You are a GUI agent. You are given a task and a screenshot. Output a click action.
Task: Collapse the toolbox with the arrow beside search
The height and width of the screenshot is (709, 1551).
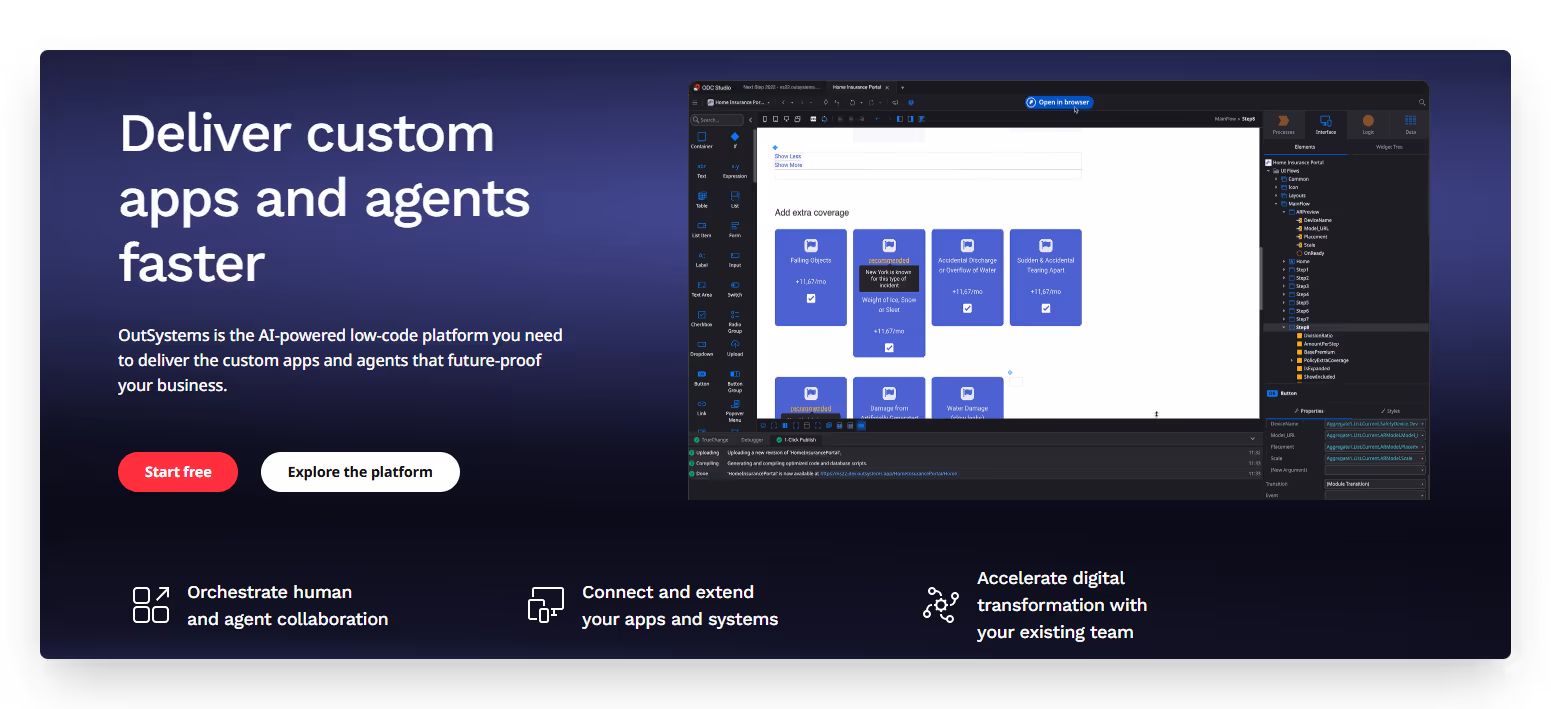pos(751,119)
